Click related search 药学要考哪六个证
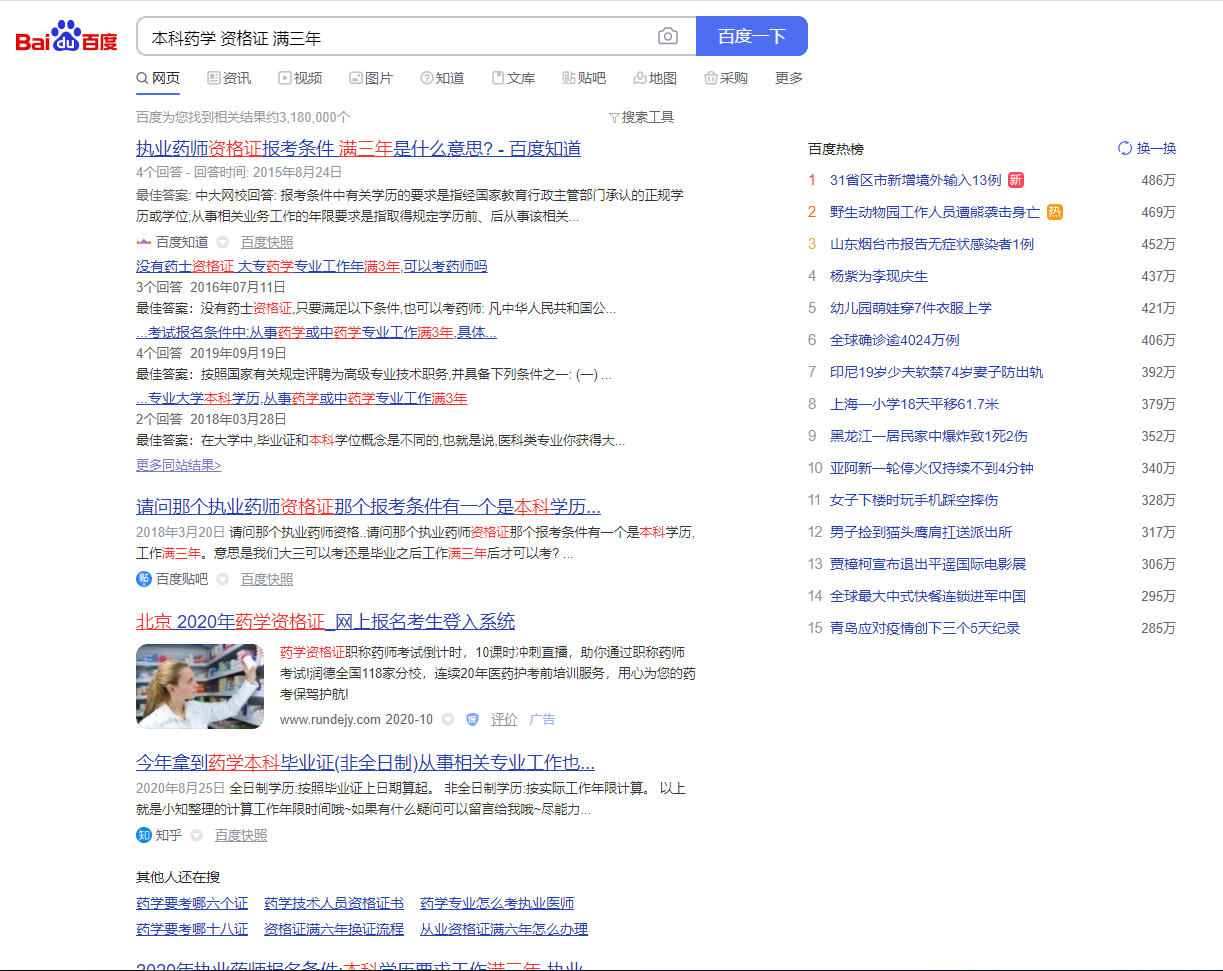This screenshot has height=971, width=1223. point(192,903)
